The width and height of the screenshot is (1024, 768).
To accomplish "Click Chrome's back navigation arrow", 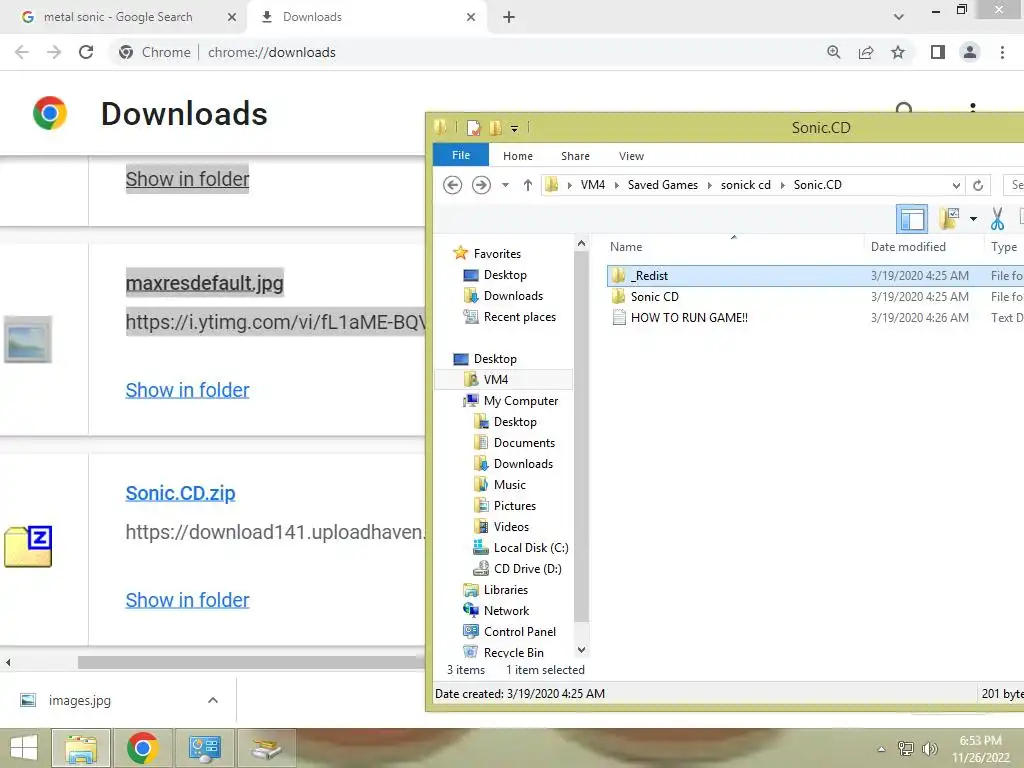I will 22,52.
